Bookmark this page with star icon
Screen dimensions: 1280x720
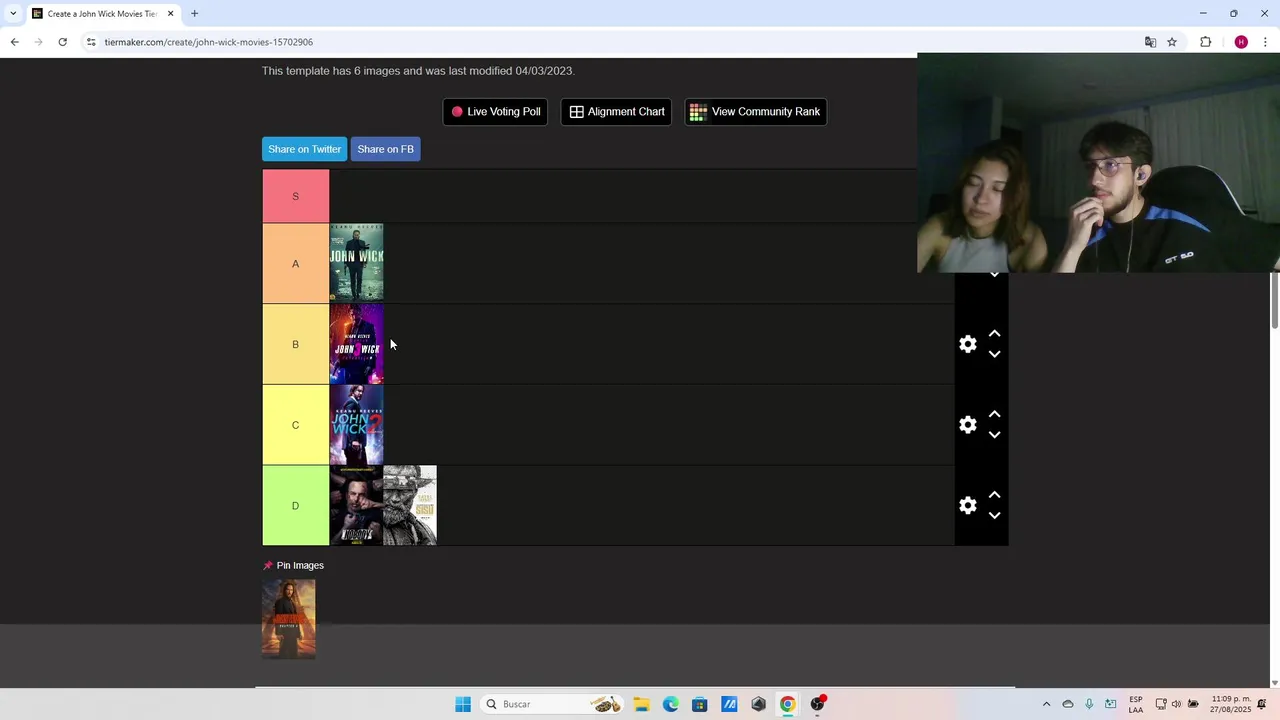[x=1172, y=42]
